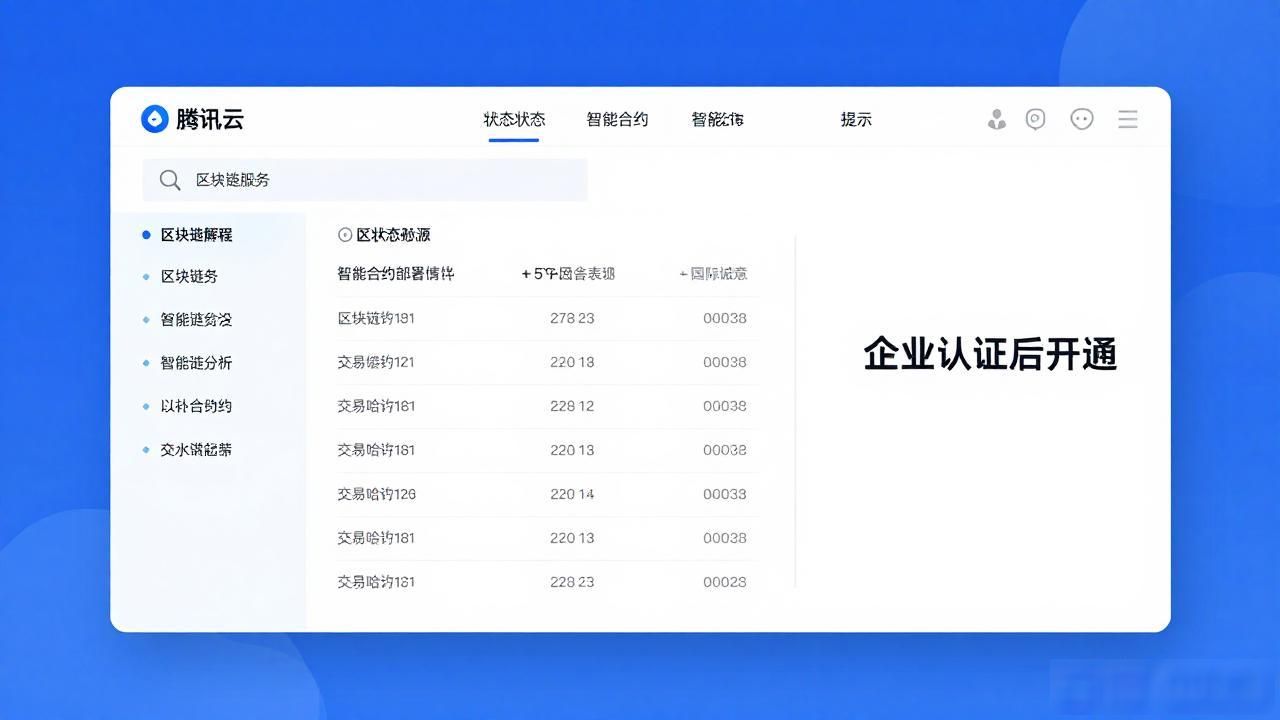The width and height of the screenshot is (1280, 720).
Task: Click the last-row code beside 228 23
Action: pyautogui.click(x=725, y=582)
